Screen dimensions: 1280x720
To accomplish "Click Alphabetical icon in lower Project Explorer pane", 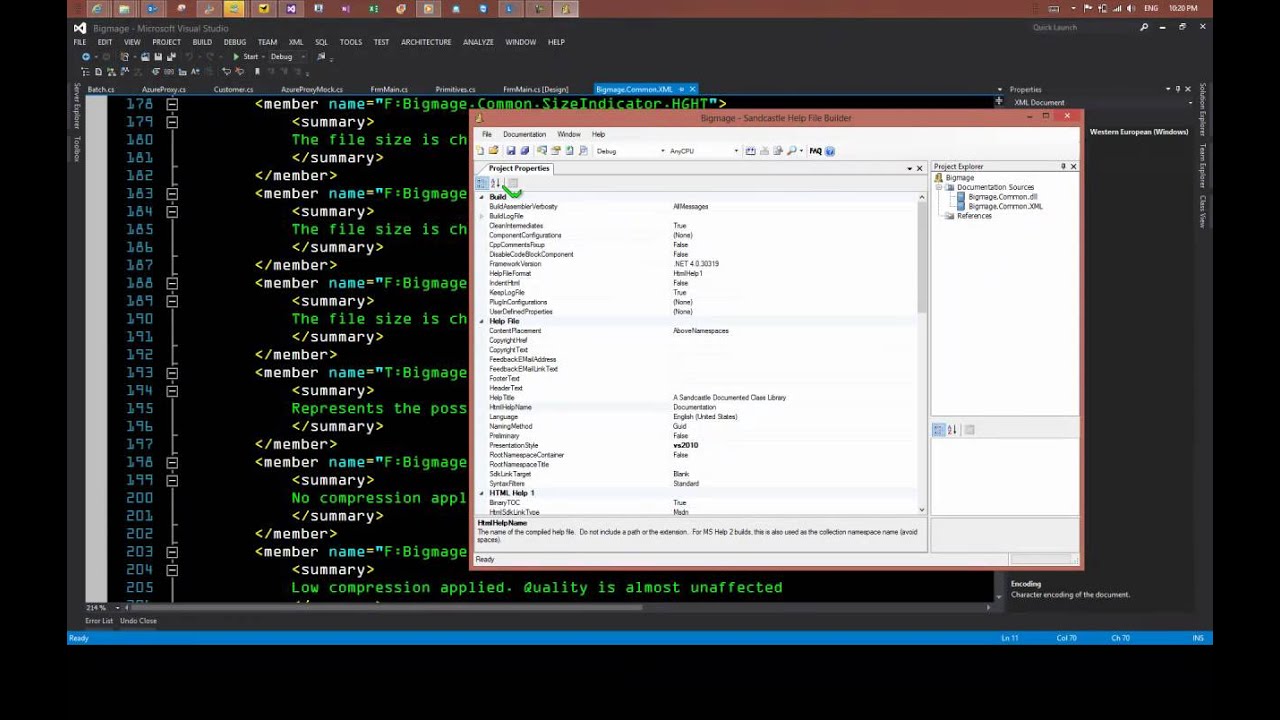I will (952, 430).
